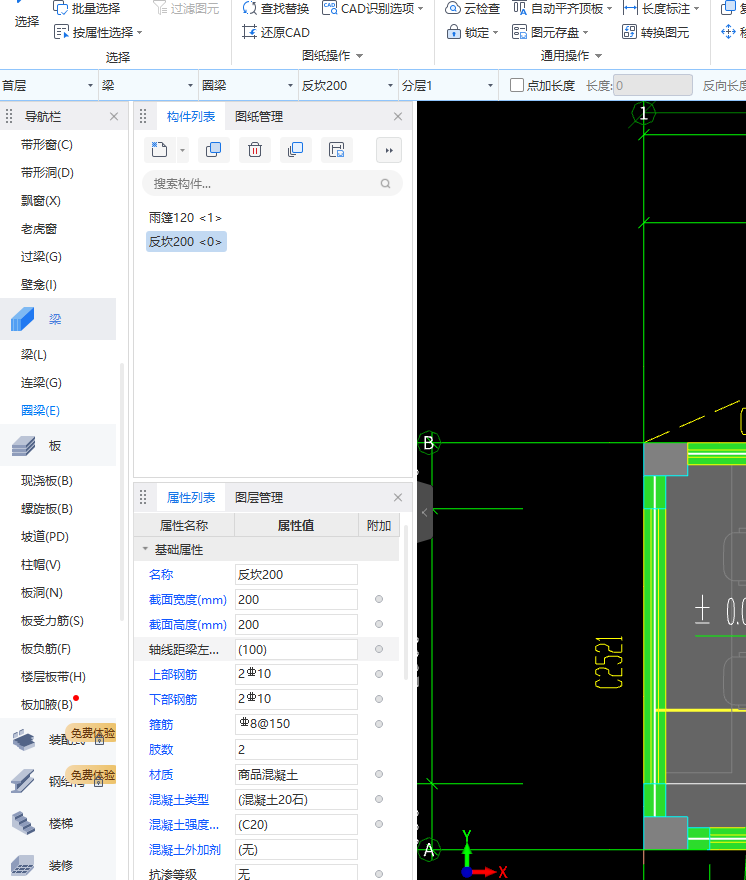This screenshot has height=880, width=746.
Task: Toggle 附加 option for 截面高度
Action: click(379, 624)
